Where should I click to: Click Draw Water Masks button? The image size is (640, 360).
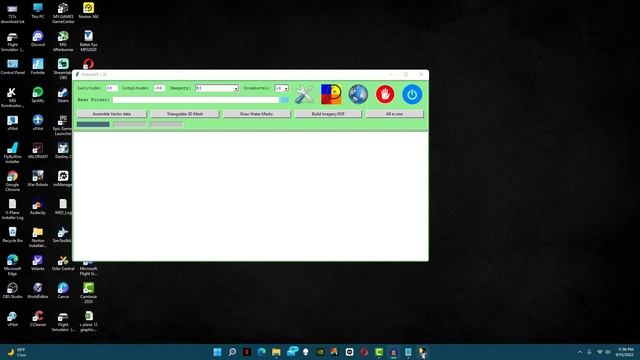click(x=256, y=114)
